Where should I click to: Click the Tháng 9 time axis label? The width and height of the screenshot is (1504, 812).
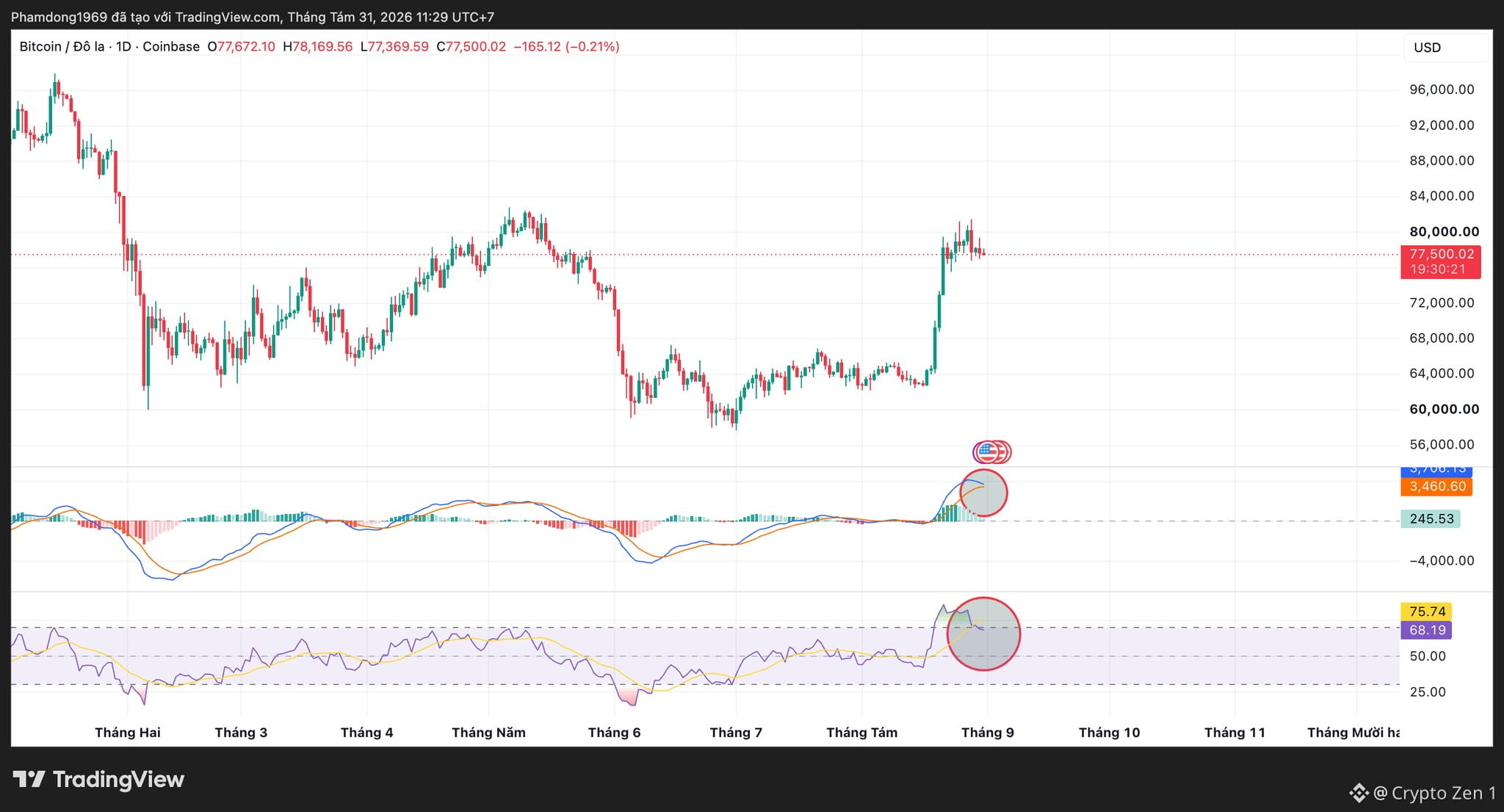coord(987,732)
